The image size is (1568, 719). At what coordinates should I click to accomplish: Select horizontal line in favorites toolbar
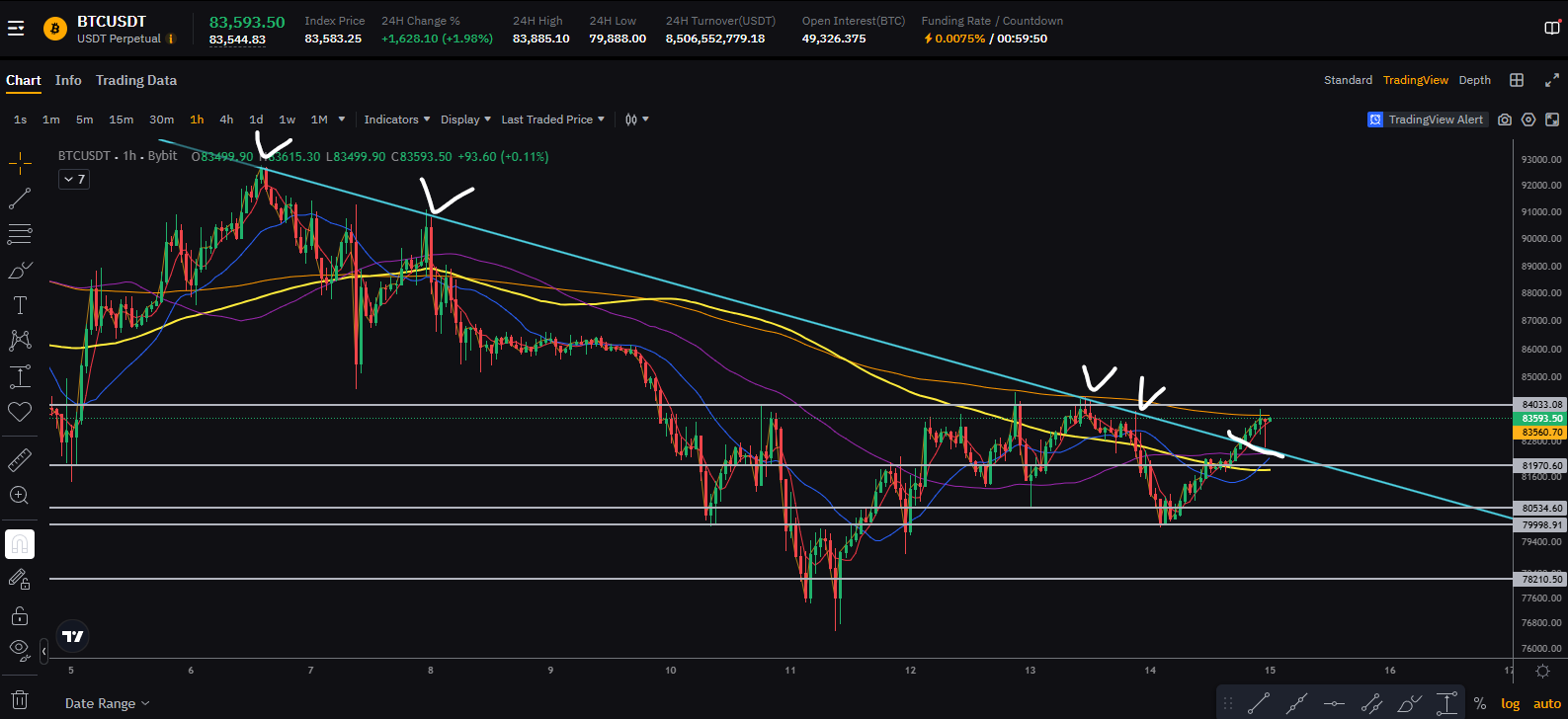[x=1334, y=704]
